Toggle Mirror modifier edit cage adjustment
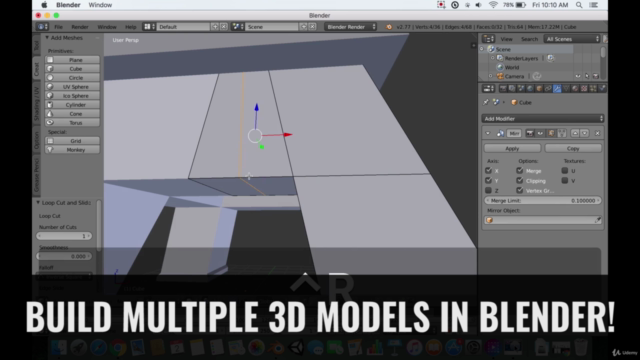The width and height of the screenshot is (640, 360). 562,133
